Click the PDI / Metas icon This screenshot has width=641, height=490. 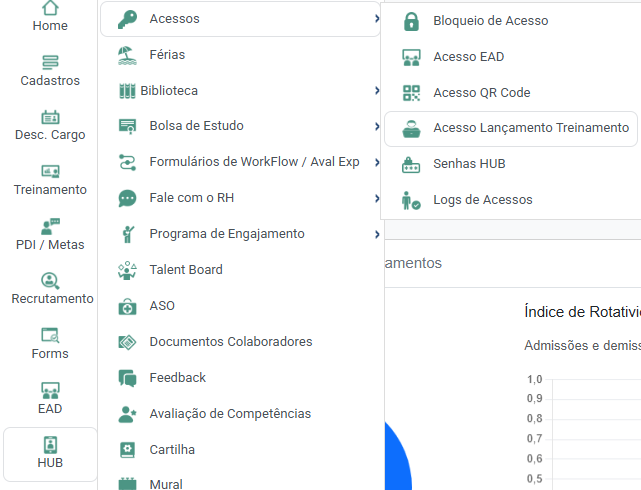coord(50,226)
